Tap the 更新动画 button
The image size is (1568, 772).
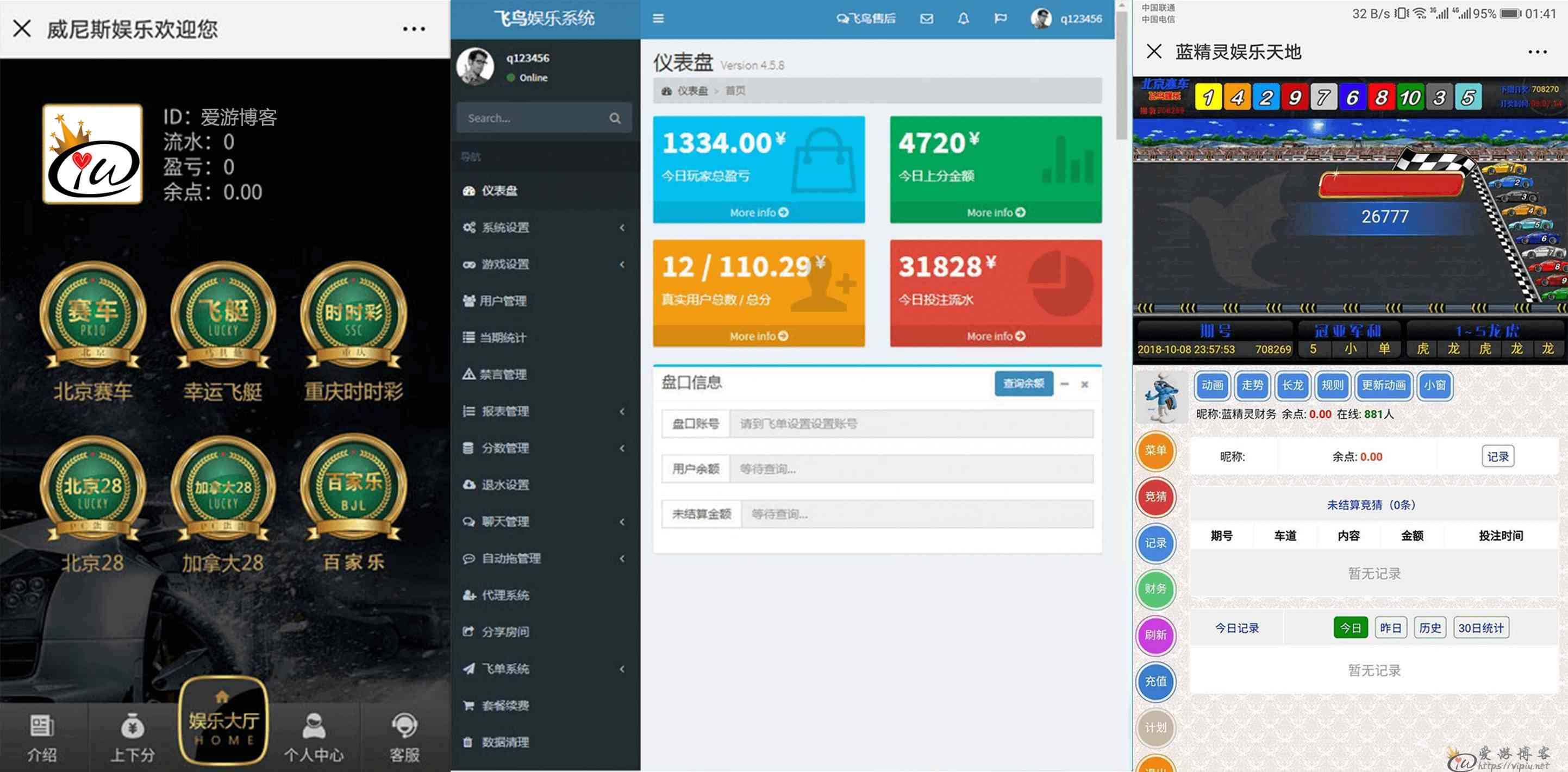pos(1383,385)
